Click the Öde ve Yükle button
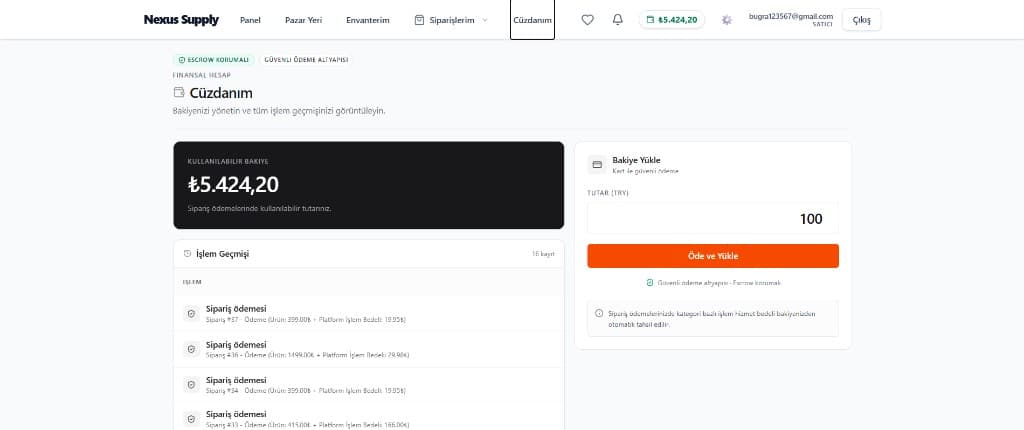 pos(712,256)
